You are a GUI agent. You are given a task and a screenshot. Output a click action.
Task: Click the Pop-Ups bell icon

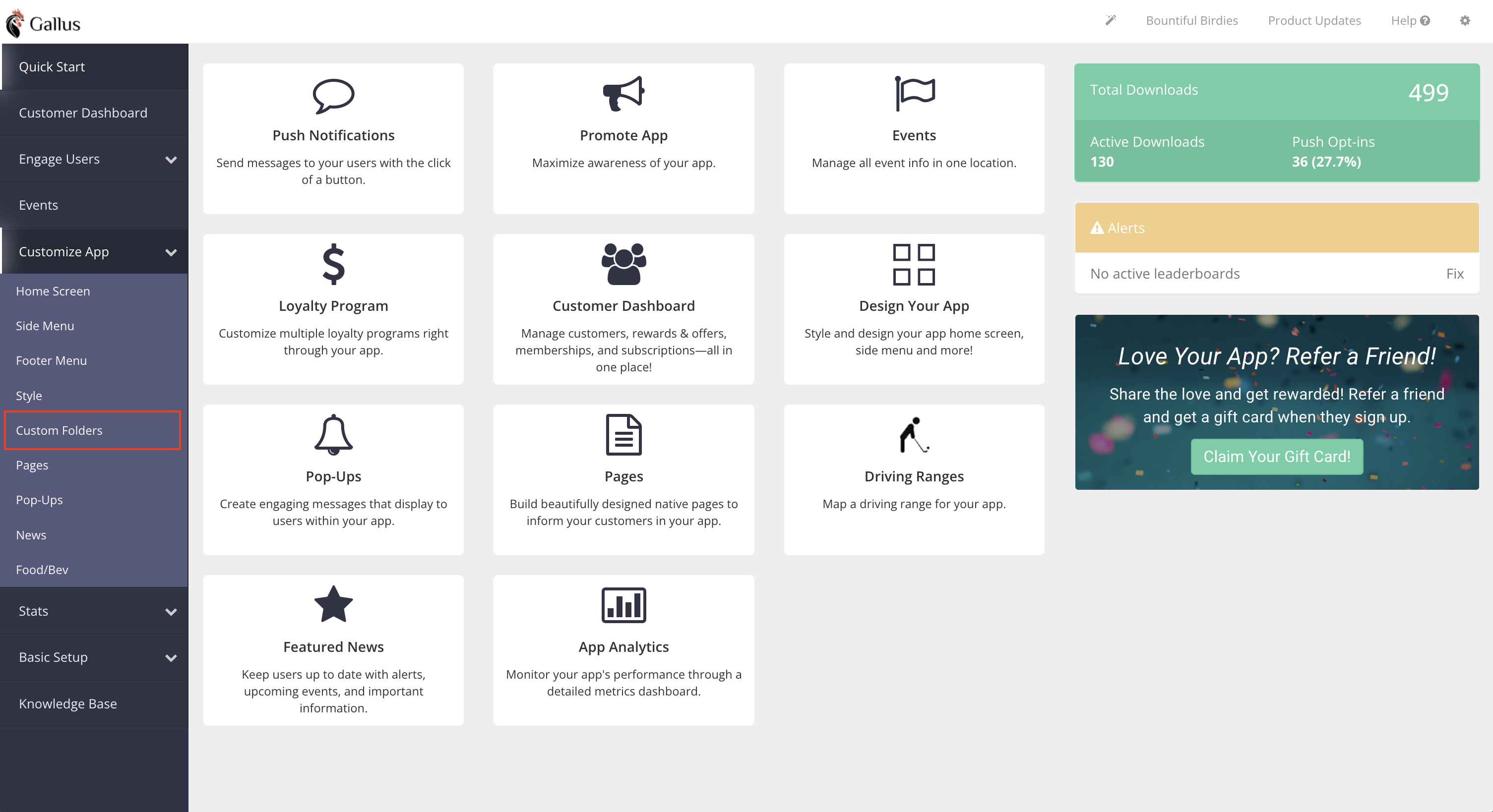pos(333,434)
